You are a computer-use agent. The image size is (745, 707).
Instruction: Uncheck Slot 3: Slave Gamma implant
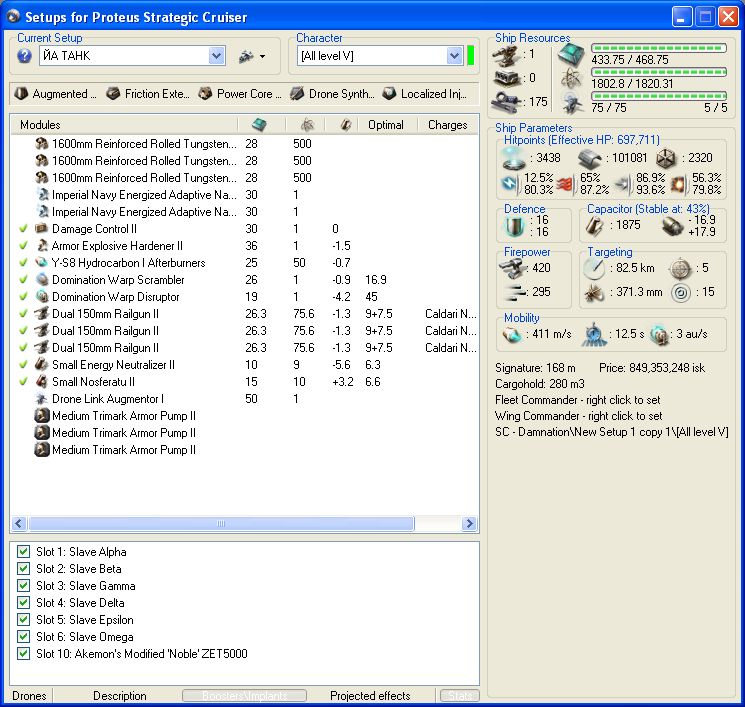tap(23, 586)
